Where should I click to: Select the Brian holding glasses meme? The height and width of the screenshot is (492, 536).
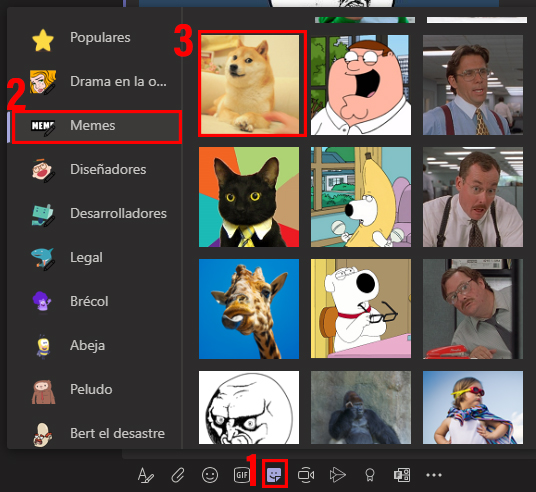[x=361, y=309]
